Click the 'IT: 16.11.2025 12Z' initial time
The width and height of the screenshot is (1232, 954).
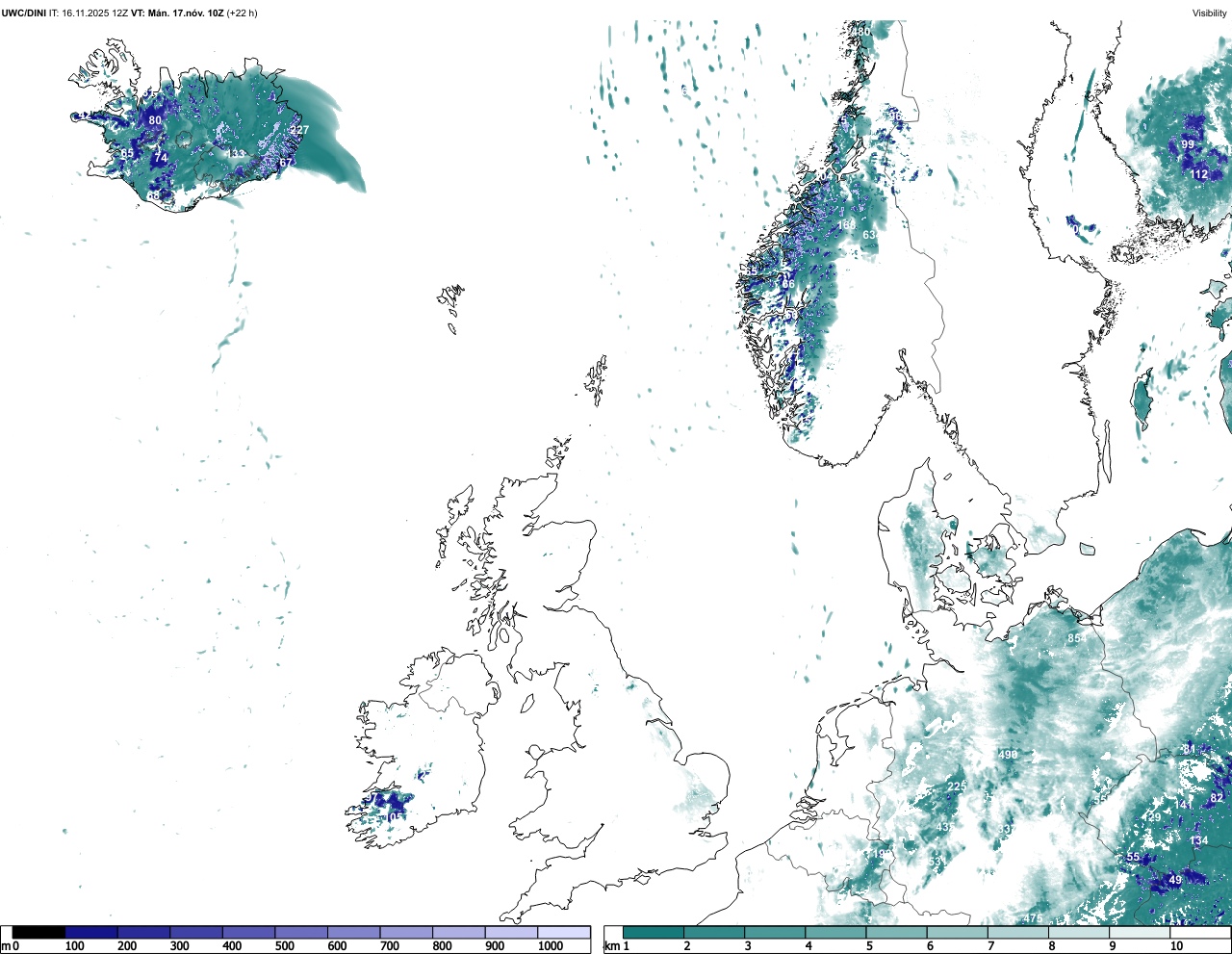coord(89,13)
